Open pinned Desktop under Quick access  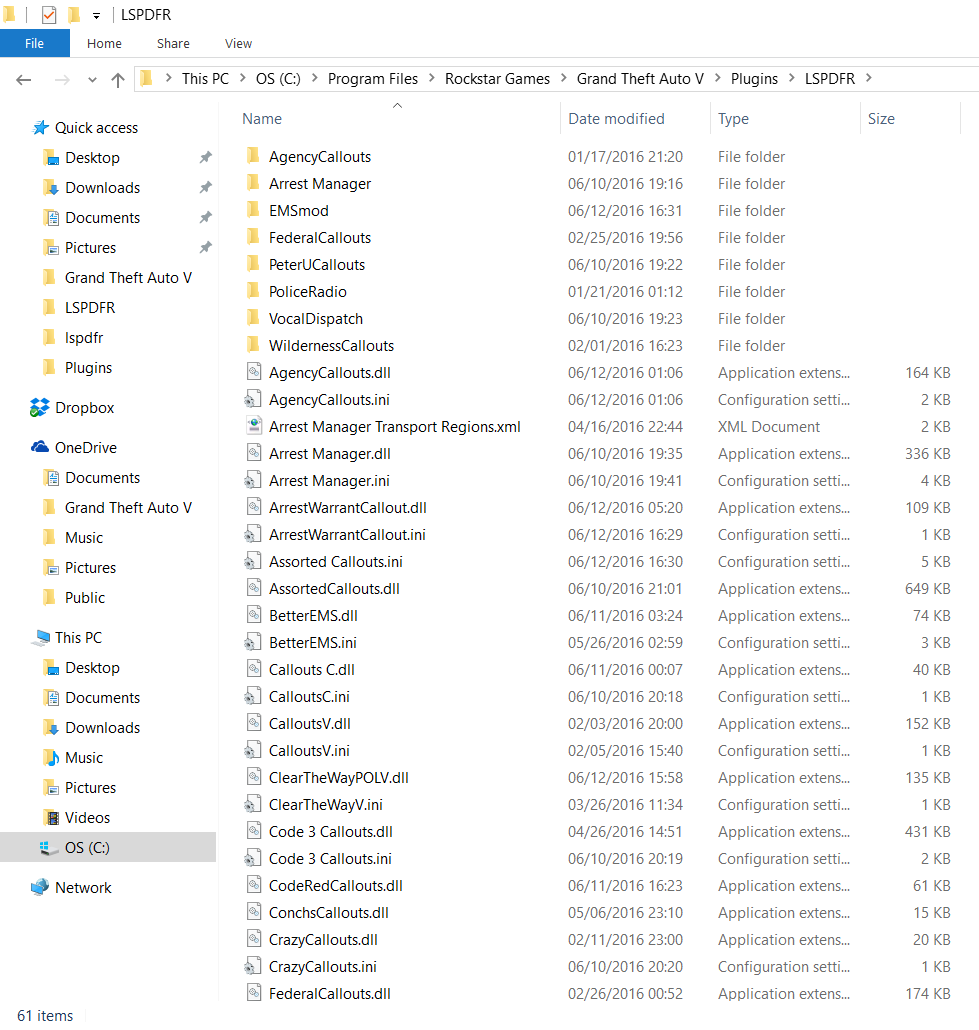pyautogui.click(x=92, y=158)
